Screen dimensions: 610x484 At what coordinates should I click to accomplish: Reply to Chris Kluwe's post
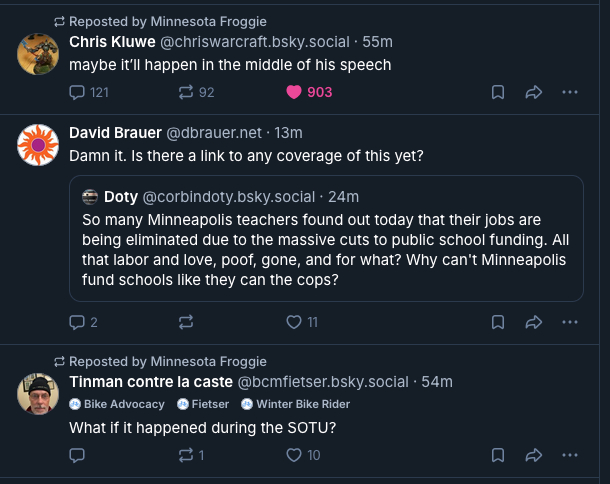pyautogui.click(x=78, y=92)
